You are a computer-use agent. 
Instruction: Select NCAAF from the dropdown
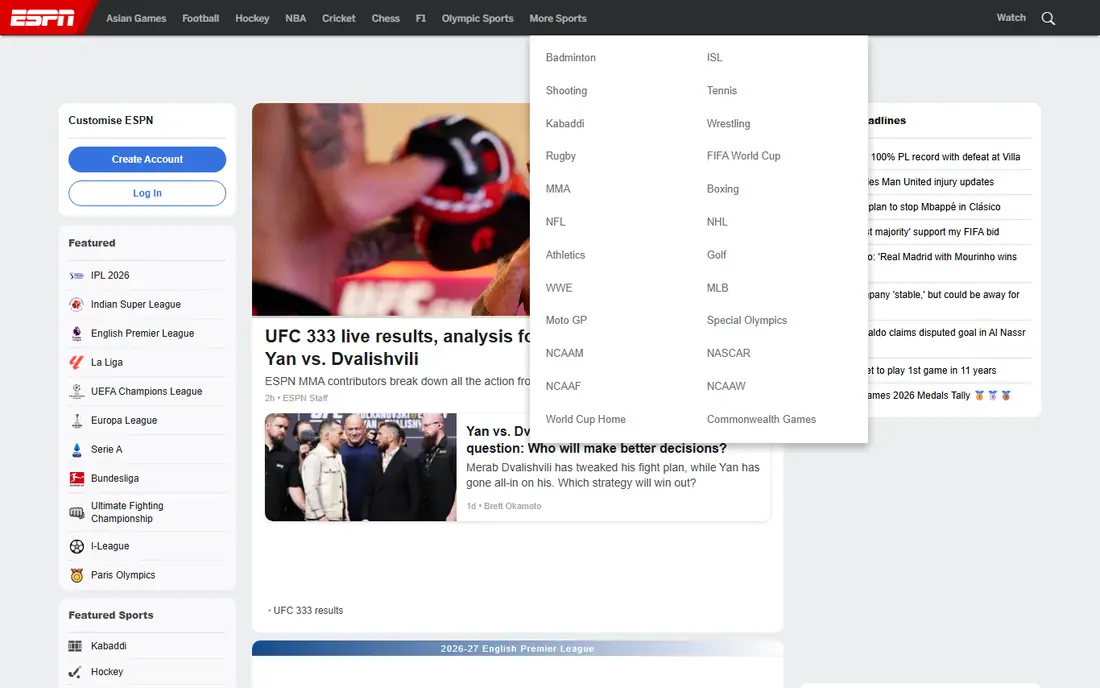point(563,386)
